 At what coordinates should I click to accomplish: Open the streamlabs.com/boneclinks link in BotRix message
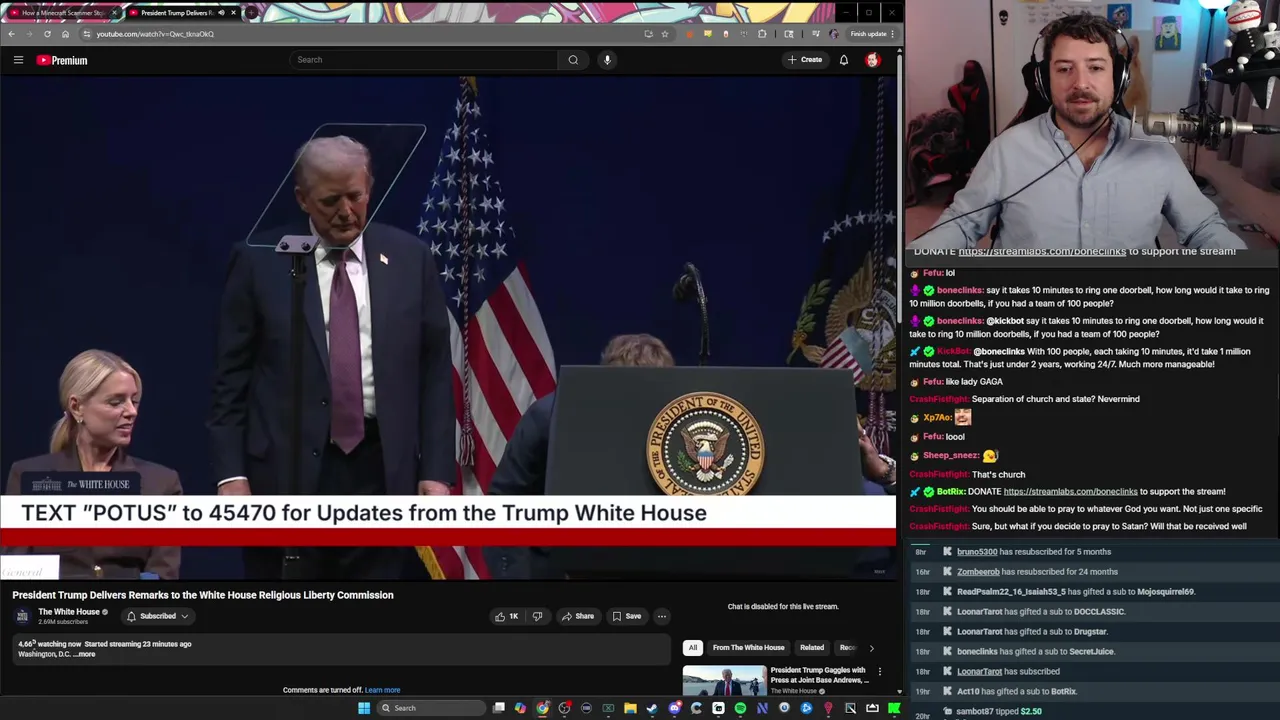tap(1070, 492)
